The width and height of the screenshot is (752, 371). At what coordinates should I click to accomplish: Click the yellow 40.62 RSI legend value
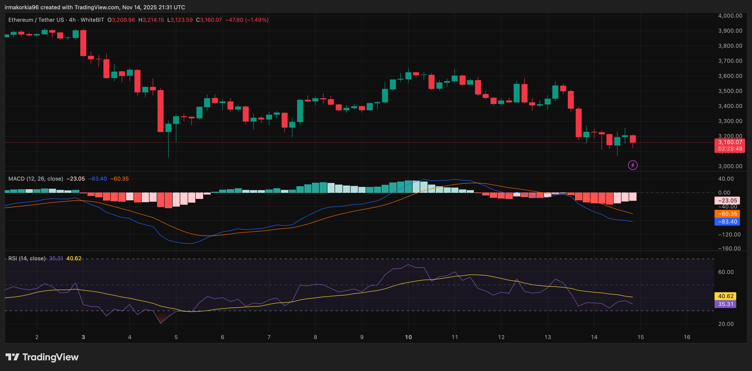(74, 259)
